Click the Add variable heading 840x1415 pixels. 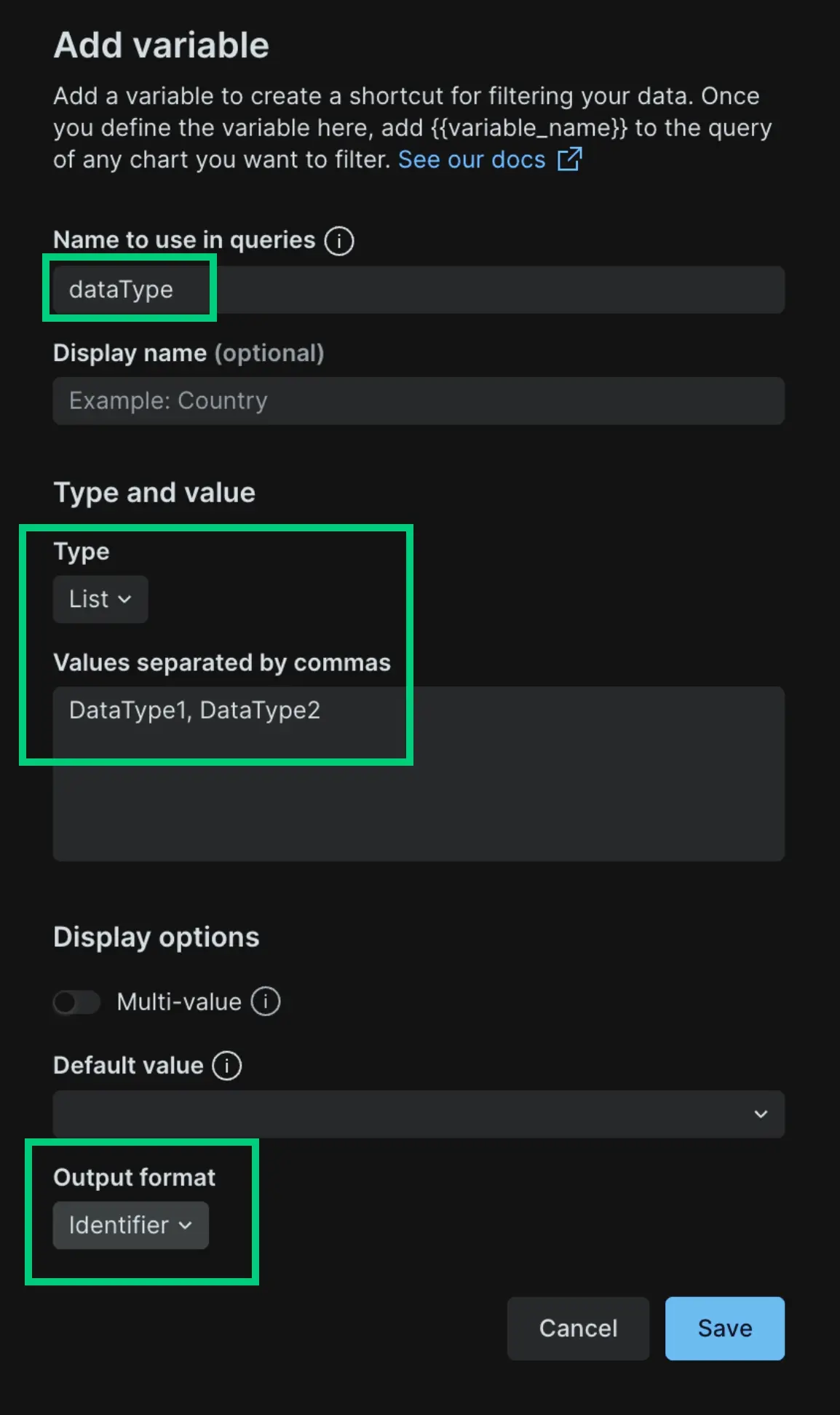(x=162, y=45)
